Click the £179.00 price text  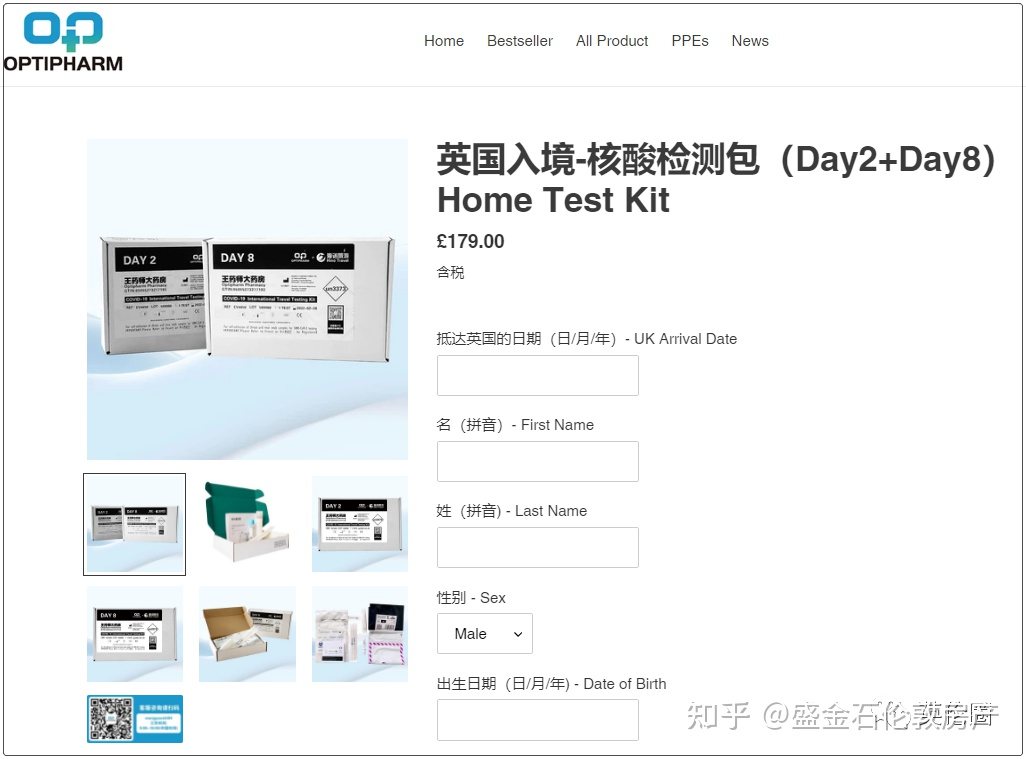(470, 241)
